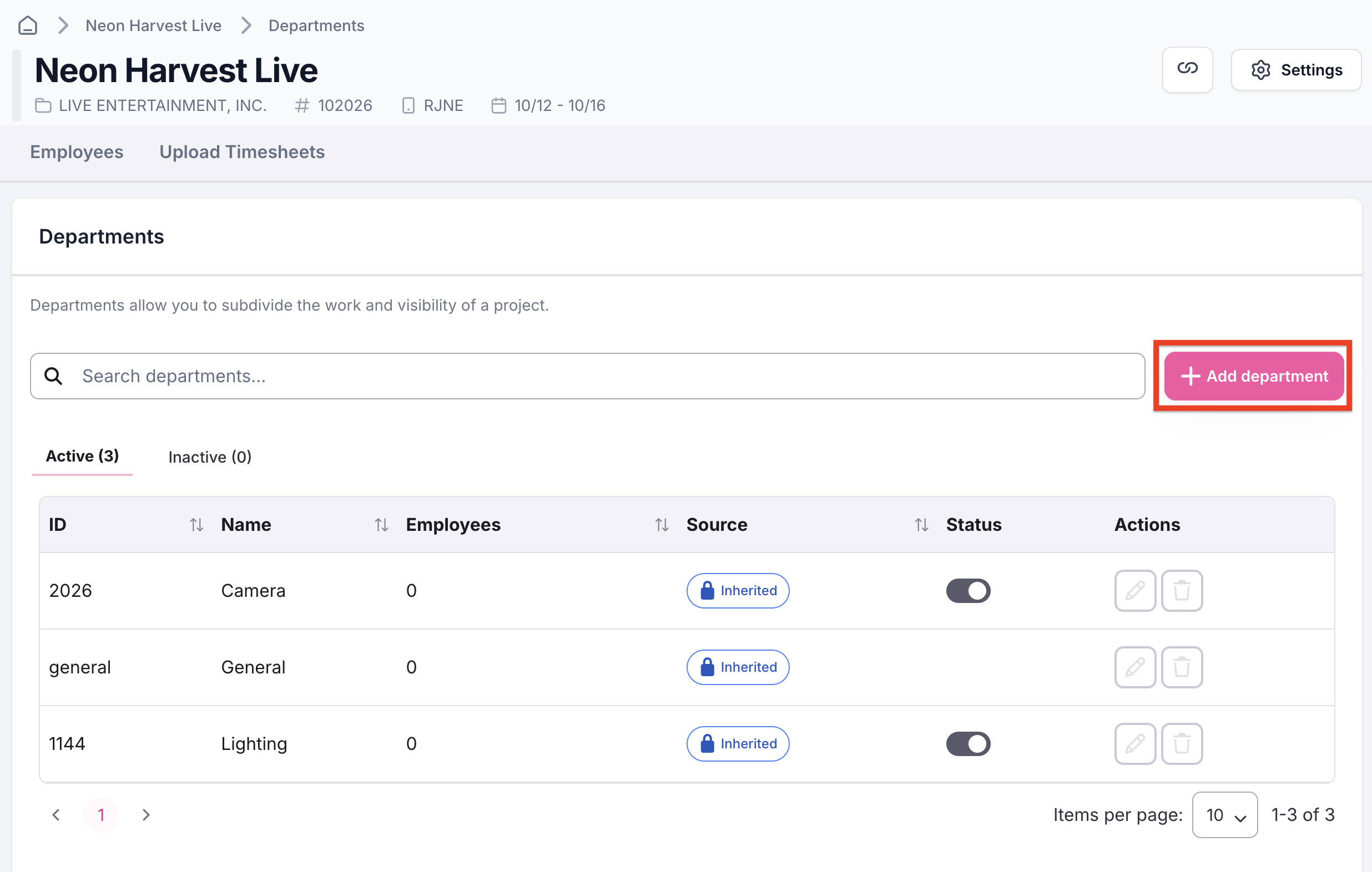Click Inherited badge in General row
This screenshot has width=1372, height=872.
738,667
